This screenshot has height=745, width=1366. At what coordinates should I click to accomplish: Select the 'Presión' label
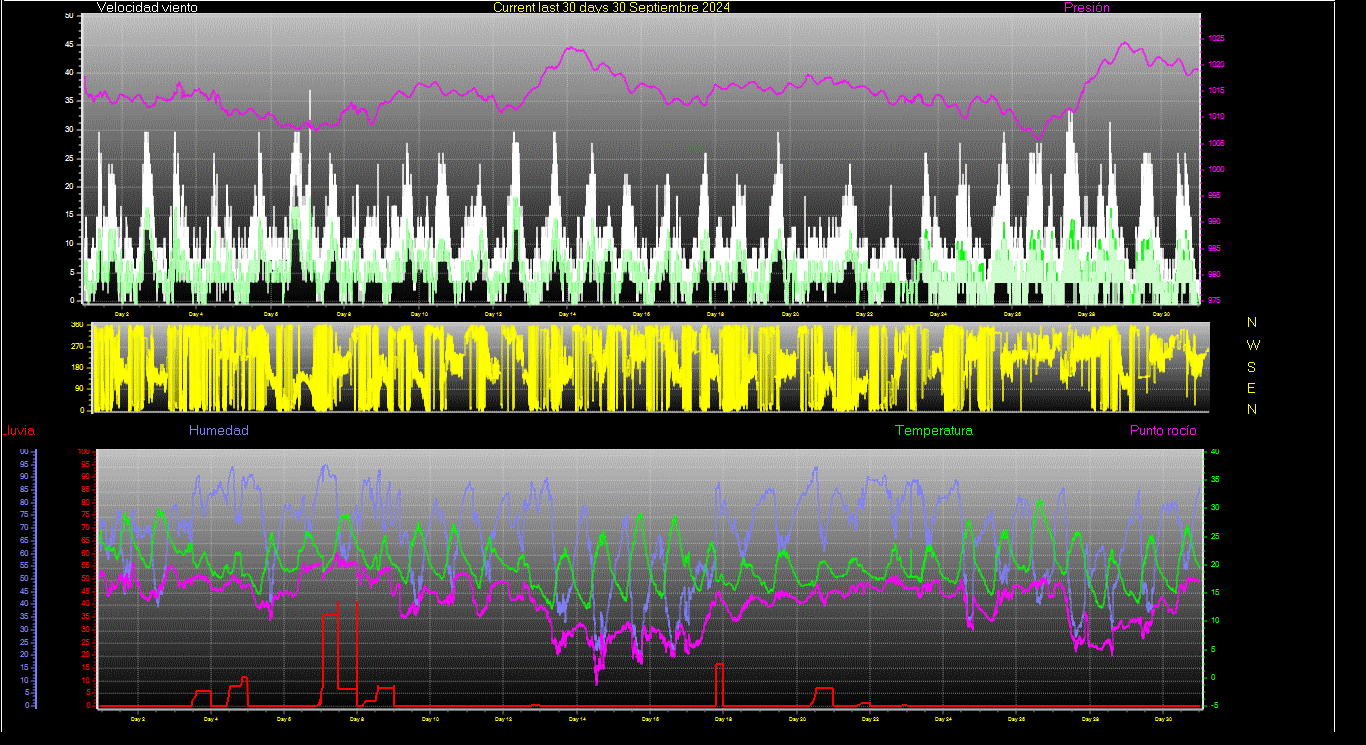(x=1087, y=7)
